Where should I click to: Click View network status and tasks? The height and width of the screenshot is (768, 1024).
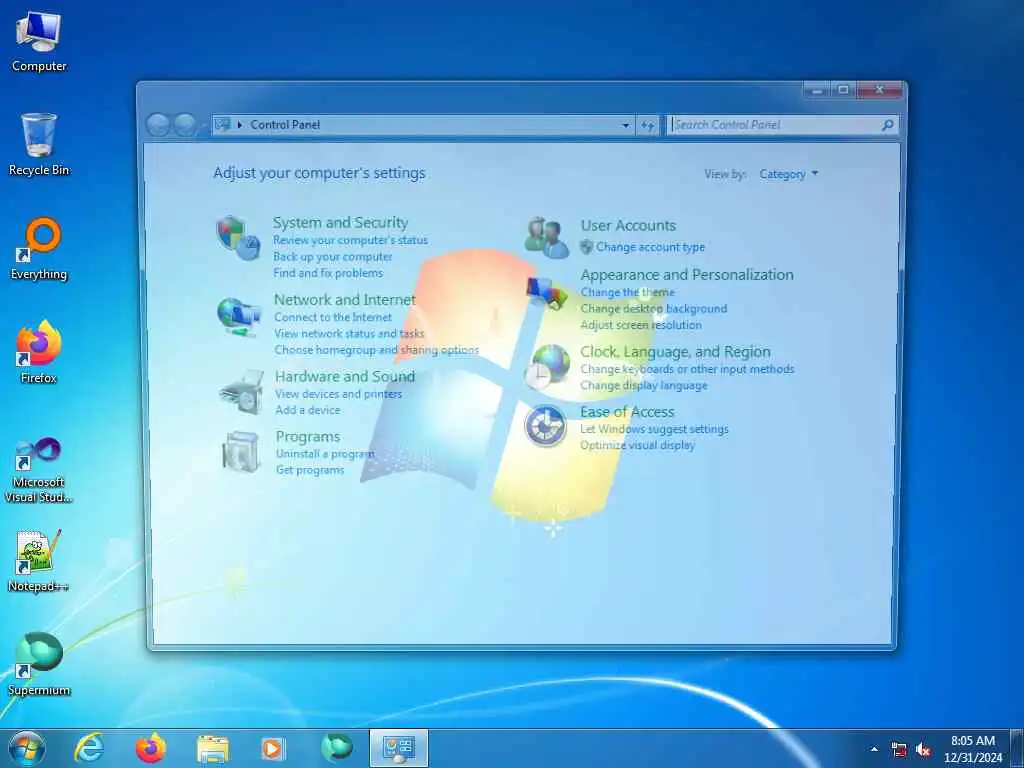349,334
